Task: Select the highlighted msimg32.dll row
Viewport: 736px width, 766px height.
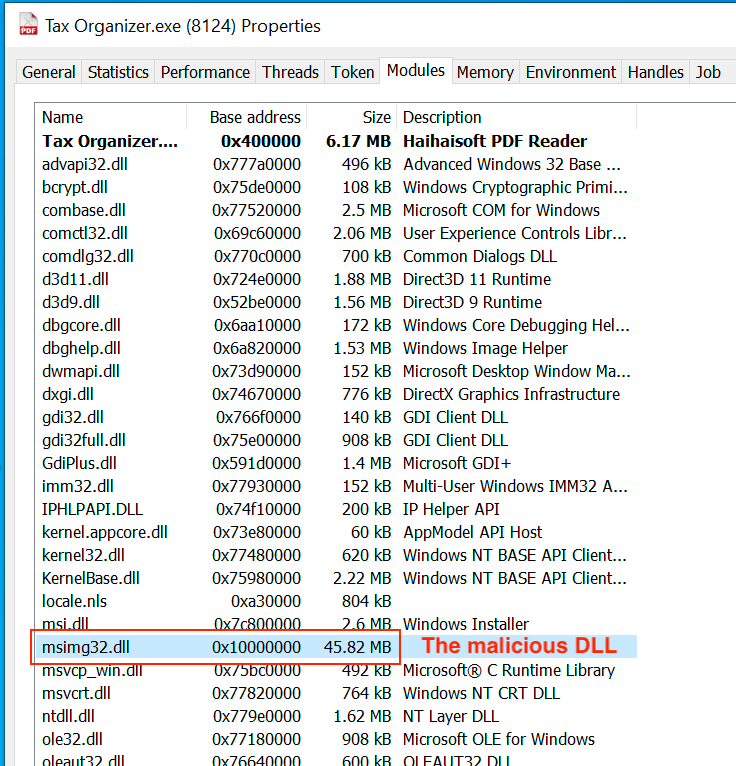Action: pyautogui.click(x=336, y=647)
